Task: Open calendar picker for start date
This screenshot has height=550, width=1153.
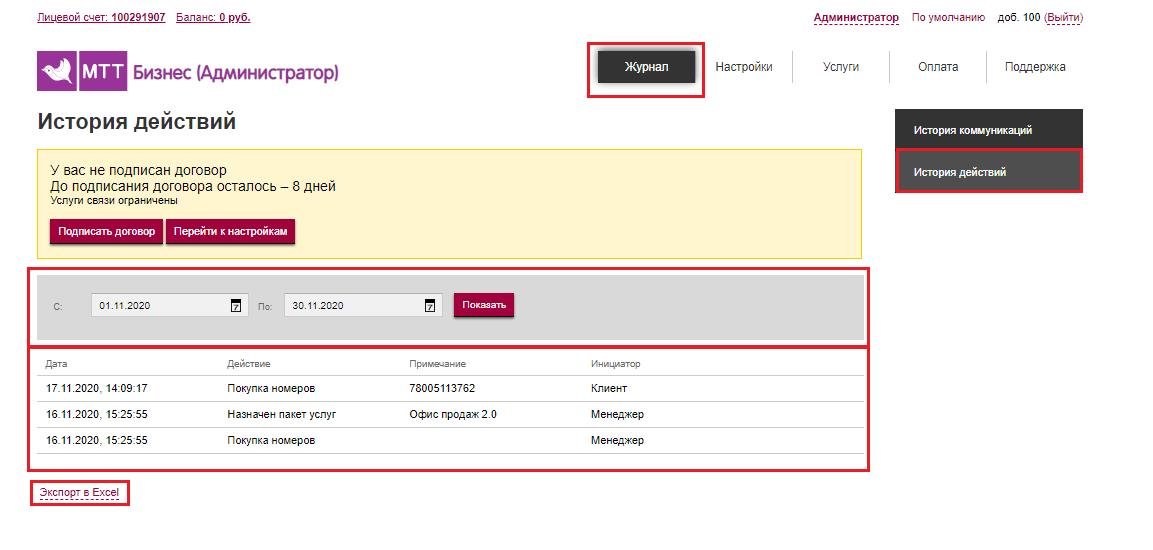Action: 235,306
